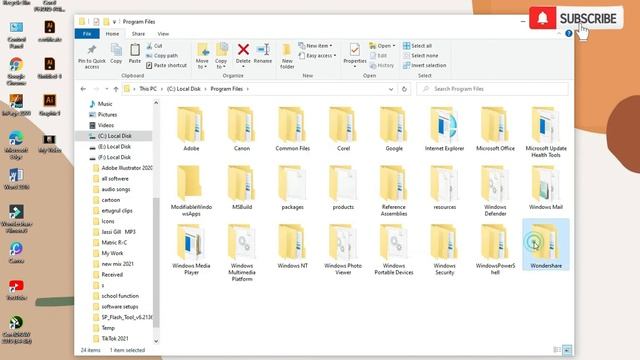
Task: Select the Google folder
Action: pyautogui.click(x=394, y=129)
